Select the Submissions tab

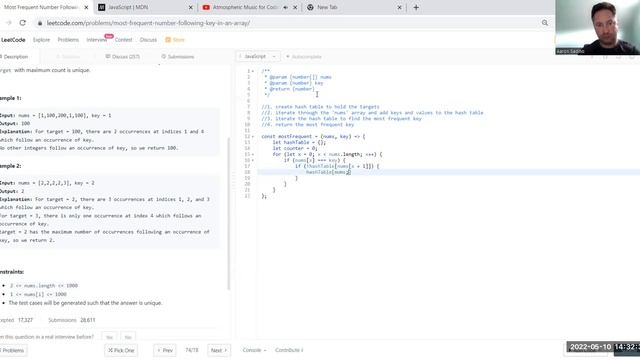(178, 57)
